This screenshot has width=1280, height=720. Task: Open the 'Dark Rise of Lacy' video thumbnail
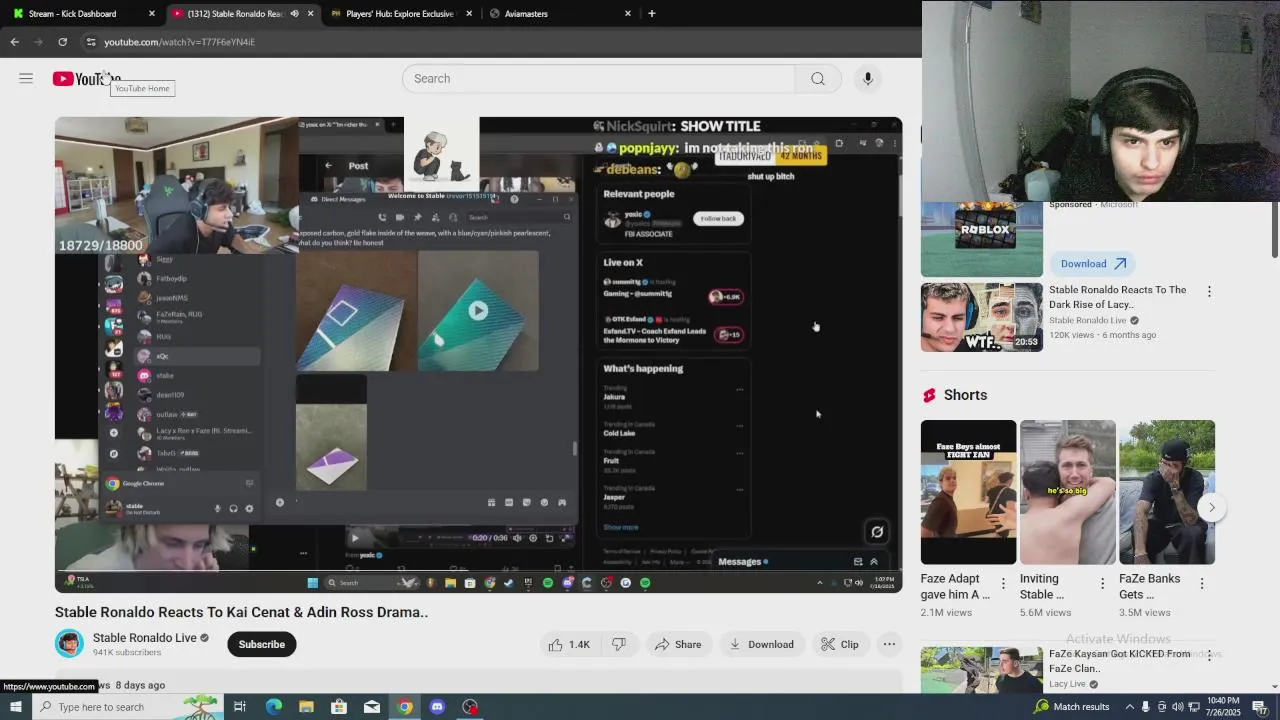pos(982,317)
